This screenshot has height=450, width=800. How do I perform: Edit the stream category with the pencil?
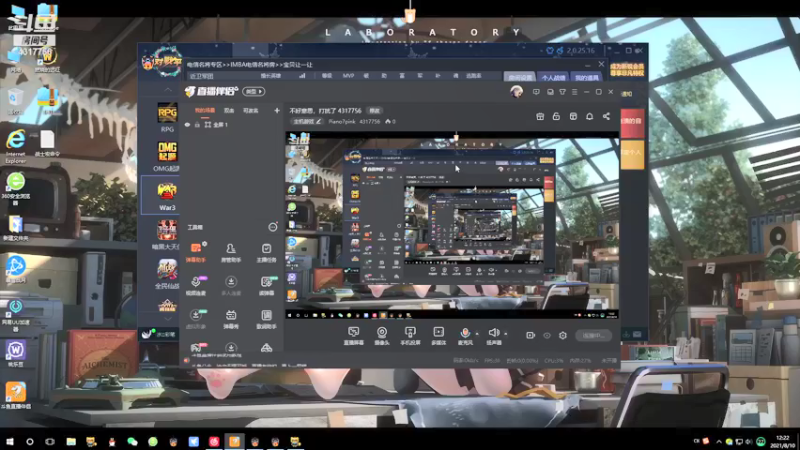319,121
